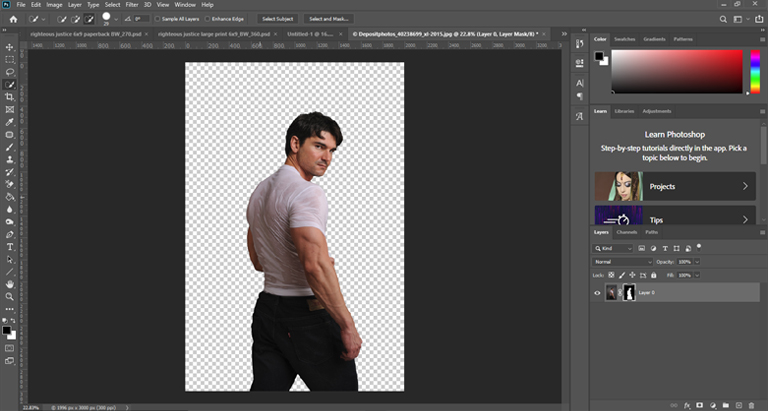Click the Select and Mask button
This screenshot has width=768, height=411.
click(x=329, y=19)
